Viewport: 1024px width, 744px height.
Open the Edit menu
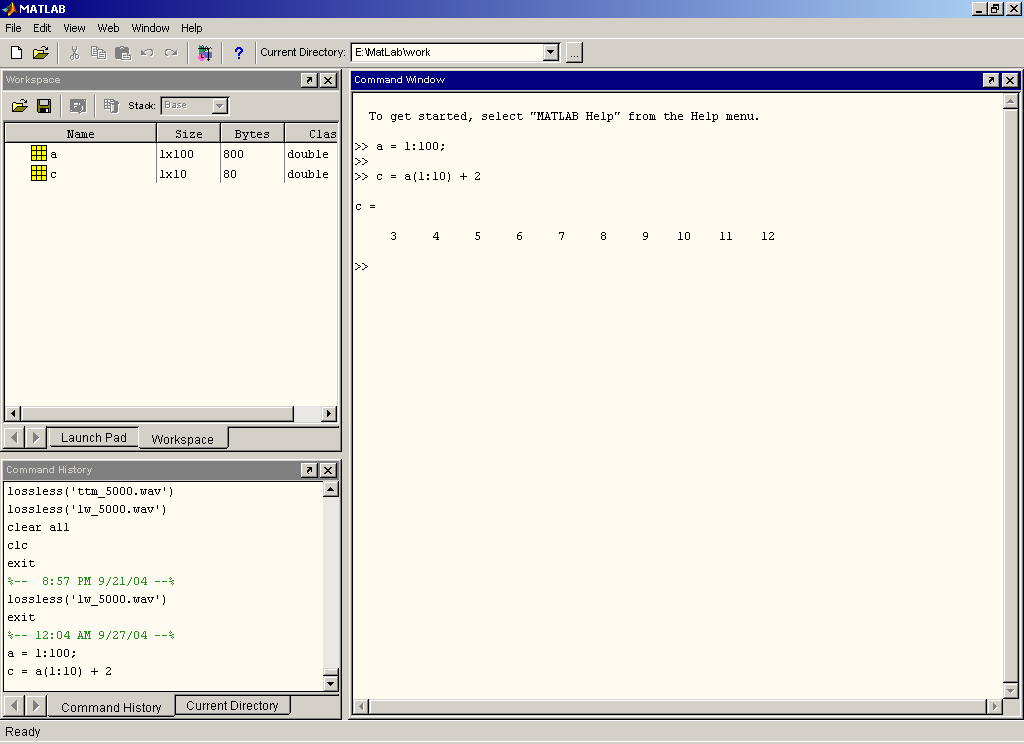coord(42,28)
